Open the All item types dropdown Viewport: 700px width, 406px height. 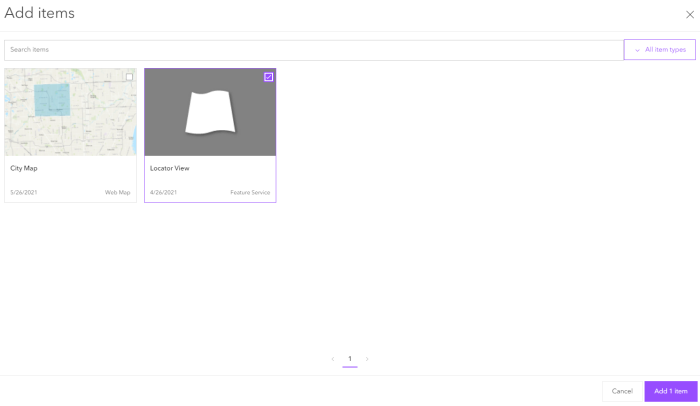pyautogui.click(x=660, y=50)
